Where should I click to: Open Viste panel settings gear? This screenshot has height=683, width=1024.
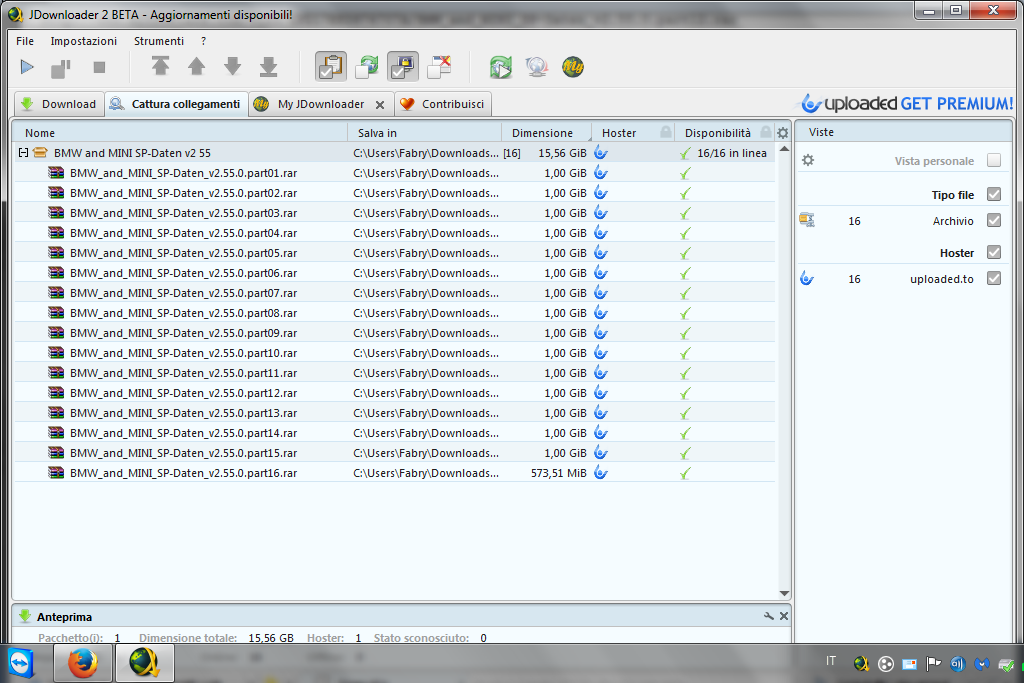click(808, 160)
